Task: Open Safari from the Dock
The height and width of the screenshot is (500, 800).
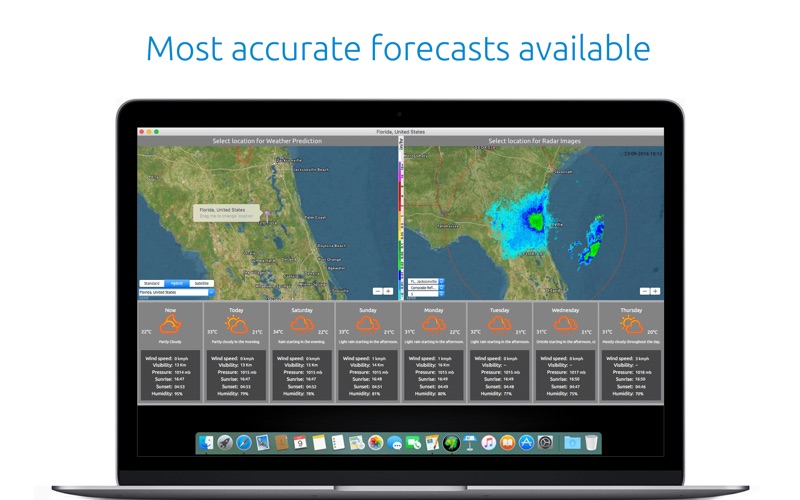Action: coord(243,441)
